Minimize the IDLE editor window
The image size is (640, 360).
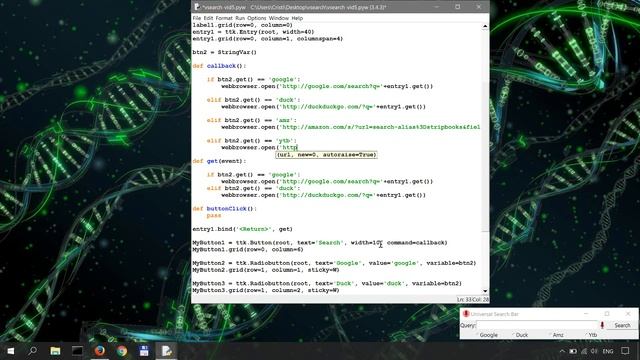(x=436, y=7)
